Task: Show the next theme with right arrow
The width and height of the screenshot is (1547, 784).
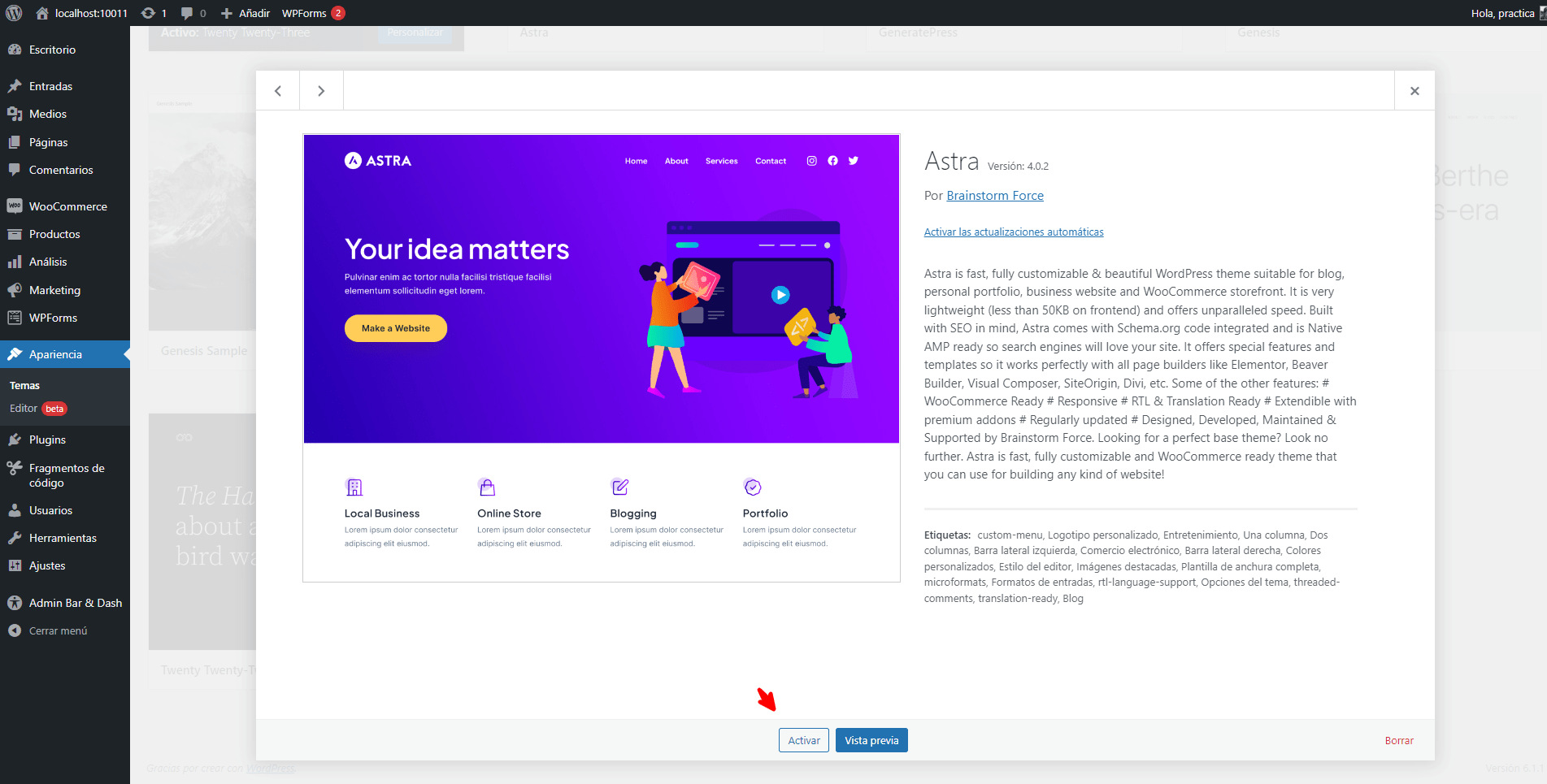Action: 321,91
